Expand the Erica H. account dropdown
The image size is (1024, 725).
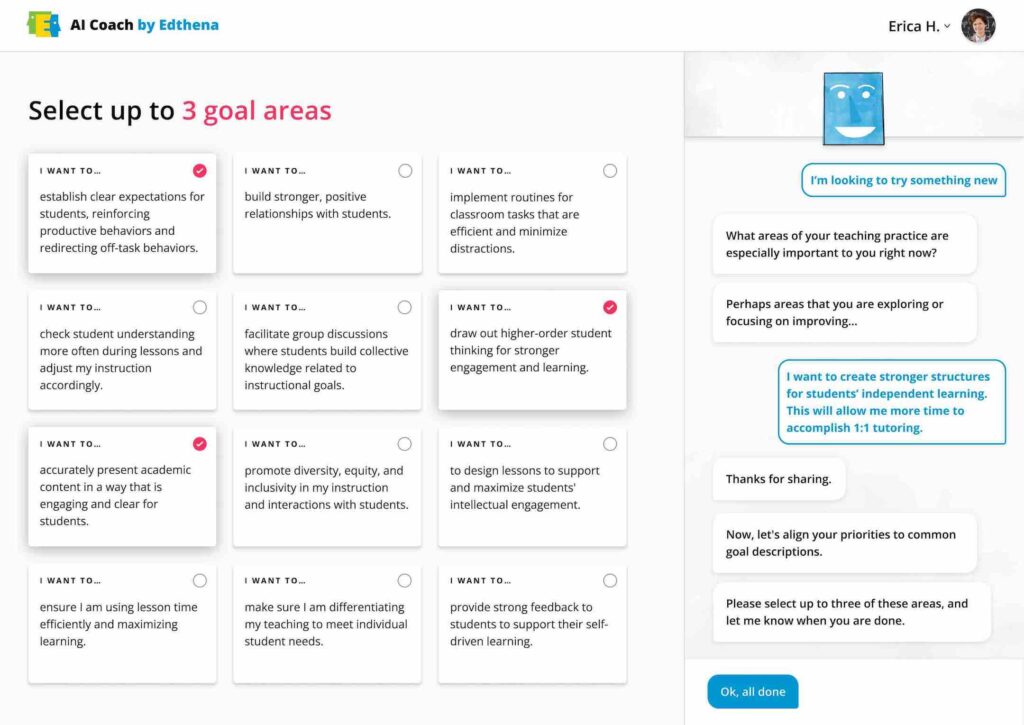pyautogui.click(x=946, y=26)
